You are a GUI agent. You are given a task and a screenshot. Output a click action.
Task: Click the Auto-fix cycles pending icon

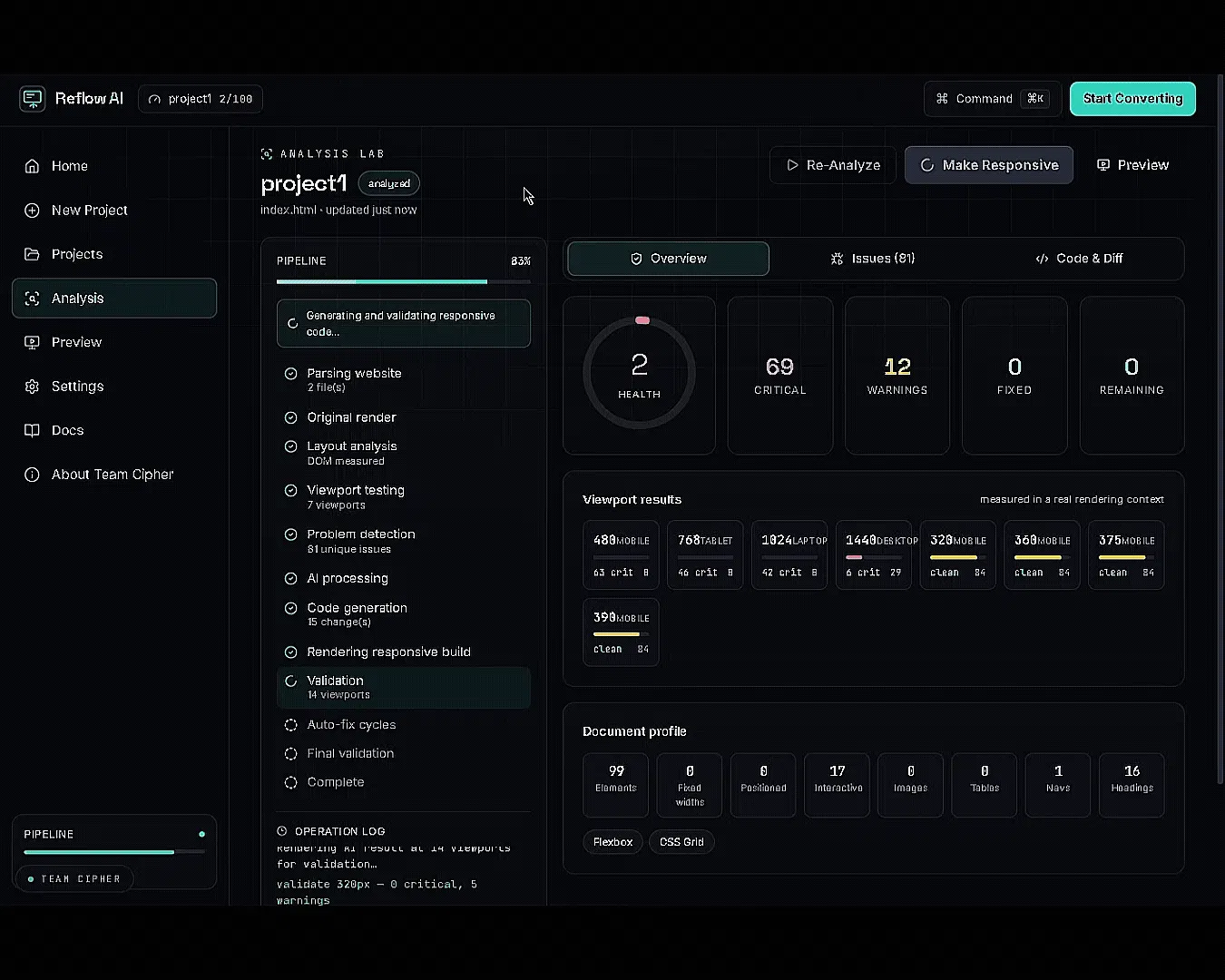(290, 725)
